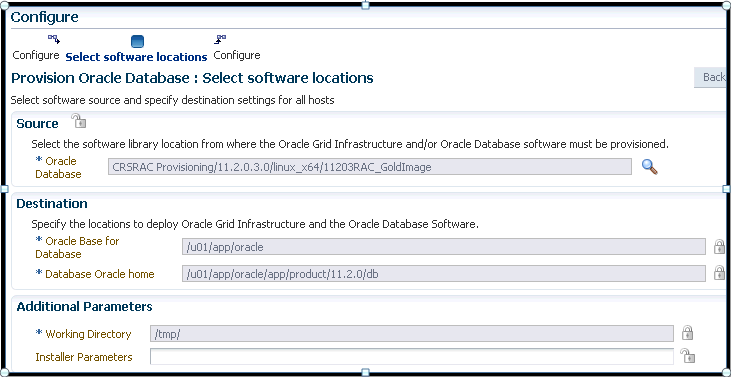Viewport: 731px width, 377px height.
Task: Click the 'Additional Parameters' section heading
Action: pos(84,307)
